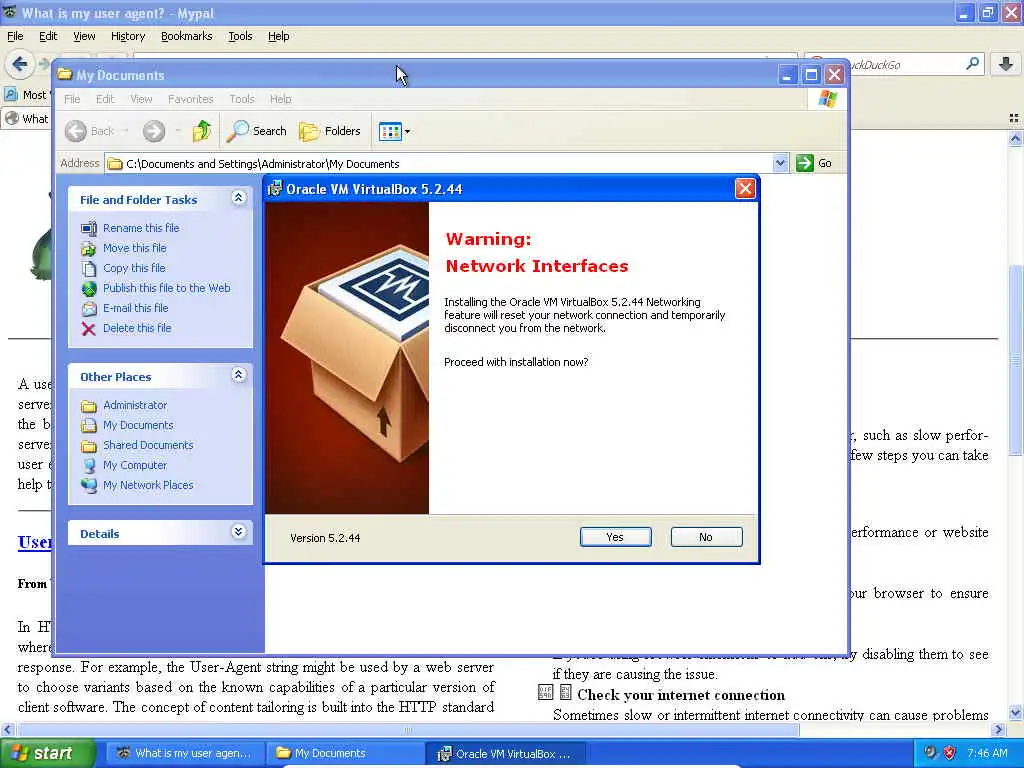
Task: Open the View menu in My Documents window
Action: (140, 99)
